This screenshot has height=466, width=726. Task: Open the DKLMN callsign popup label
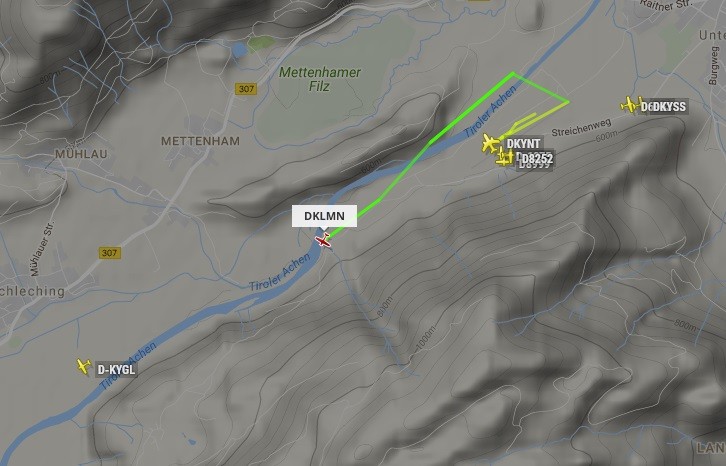pyautogui.click(x=324, y=216)
